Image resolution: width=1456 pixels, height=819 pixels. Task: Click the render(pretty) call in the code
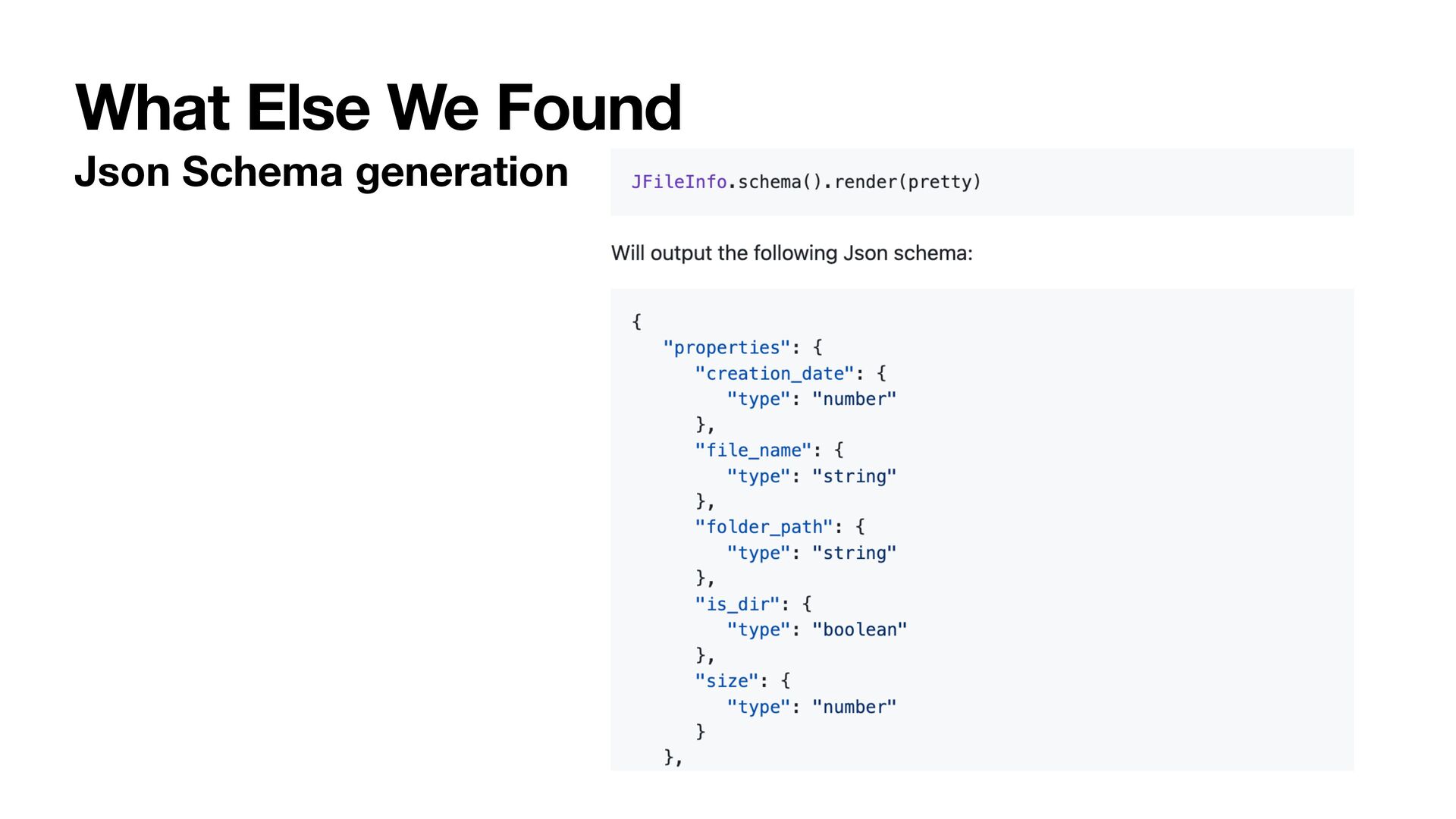[907, 182]
